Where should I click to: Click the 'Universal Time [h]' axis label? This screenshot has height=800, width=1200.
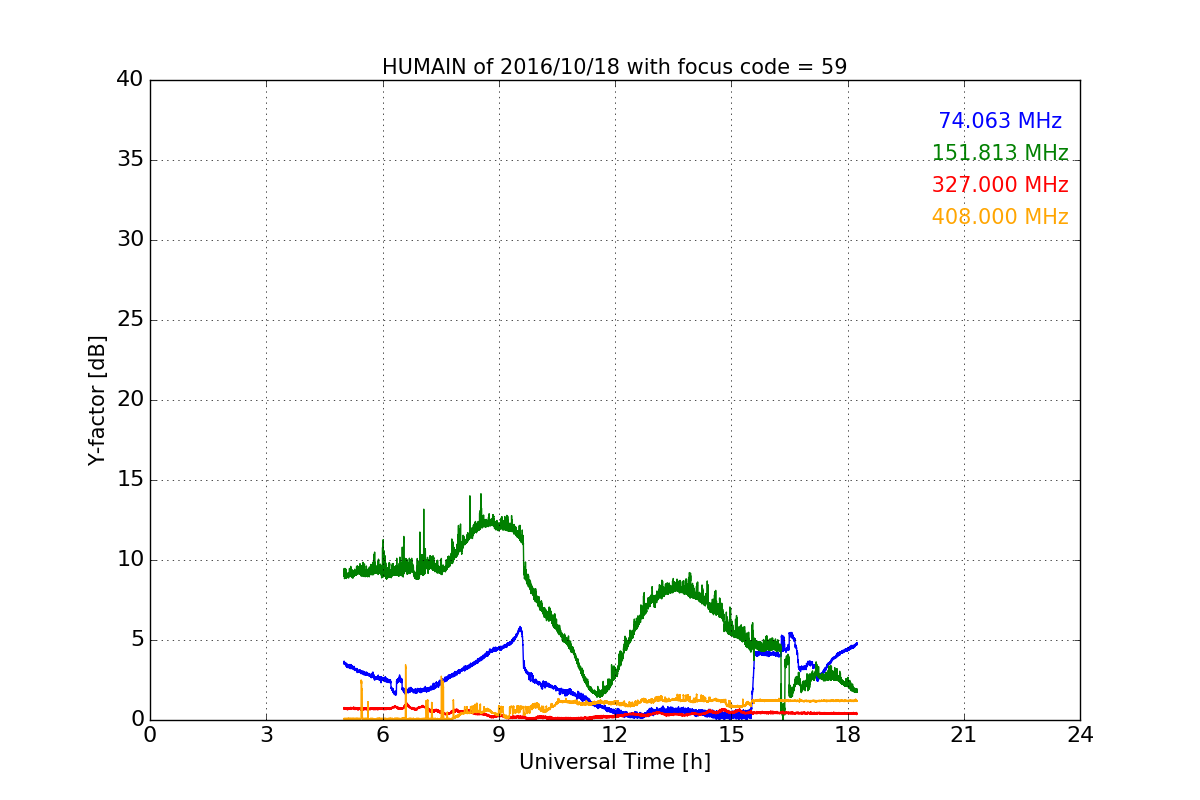[615, 762]
